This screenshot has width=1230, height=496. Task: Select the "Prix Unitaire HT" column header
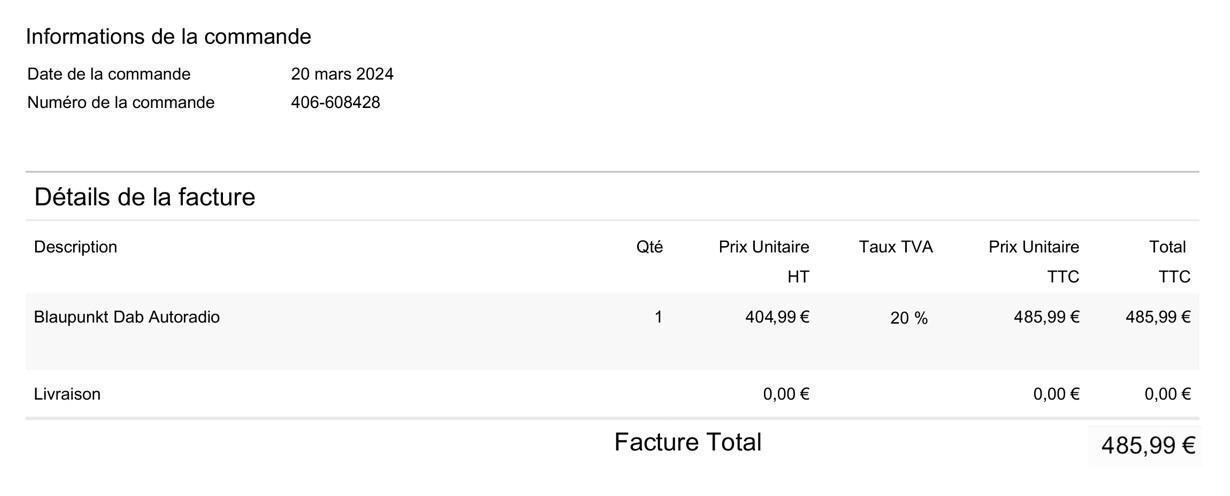(x=764, y=260)
